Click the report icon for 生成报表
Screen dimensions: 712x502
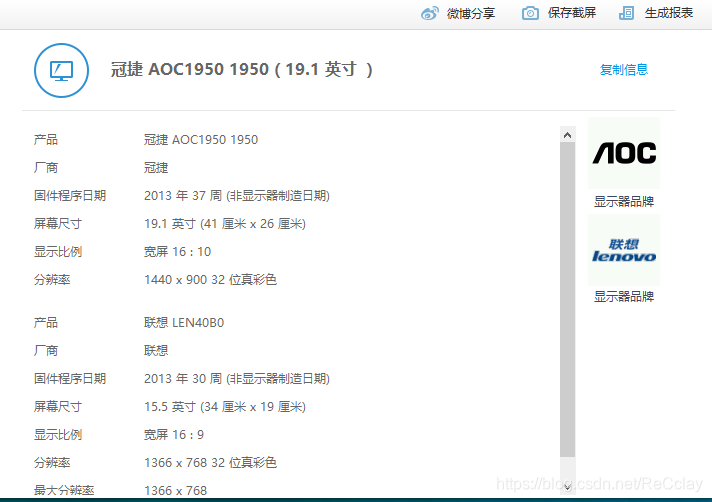627,13
